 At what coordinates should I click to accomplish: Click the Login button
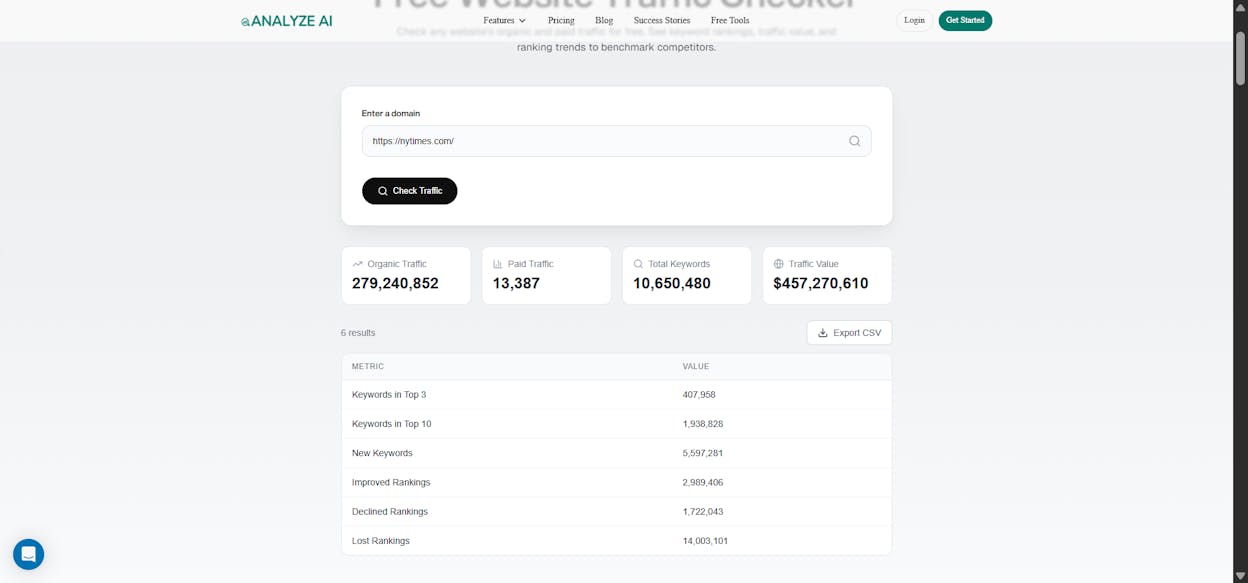914,20
